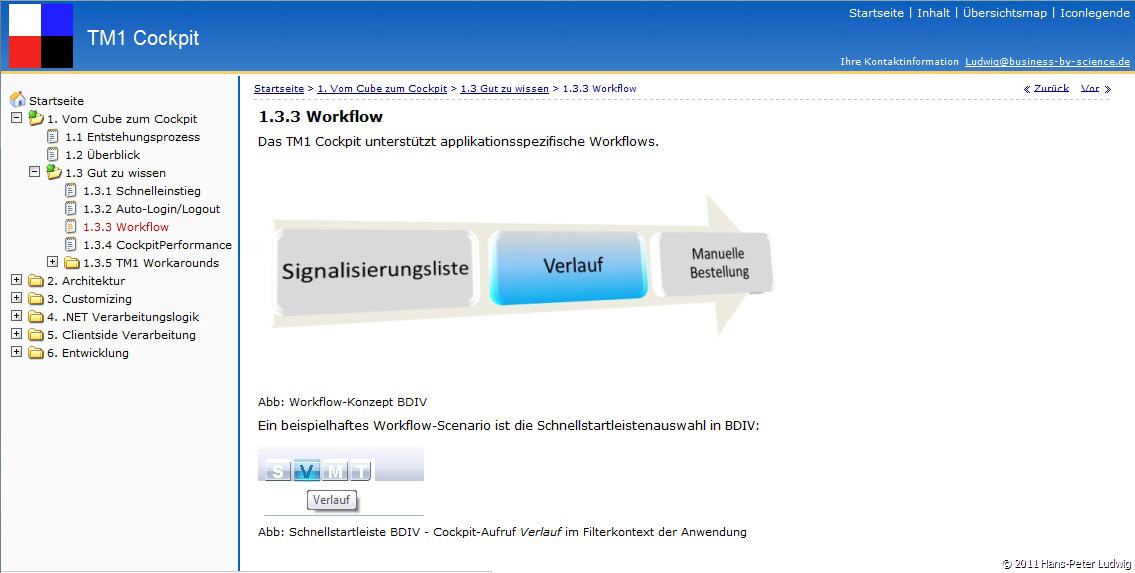Expand the 6. Entwicklung node
1135x573 pixels.
(x=17, y=352)
